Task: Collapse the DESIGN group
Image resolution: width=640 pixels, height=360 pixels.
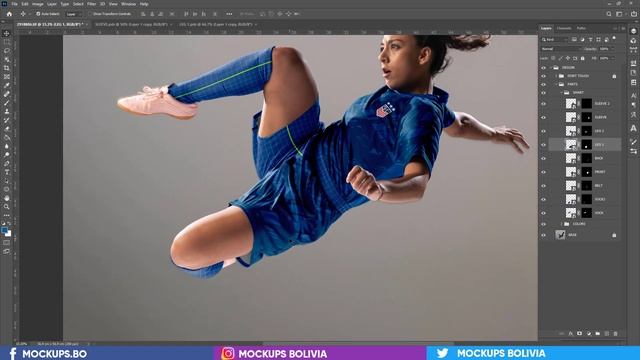Action: [x=551, y=68]
